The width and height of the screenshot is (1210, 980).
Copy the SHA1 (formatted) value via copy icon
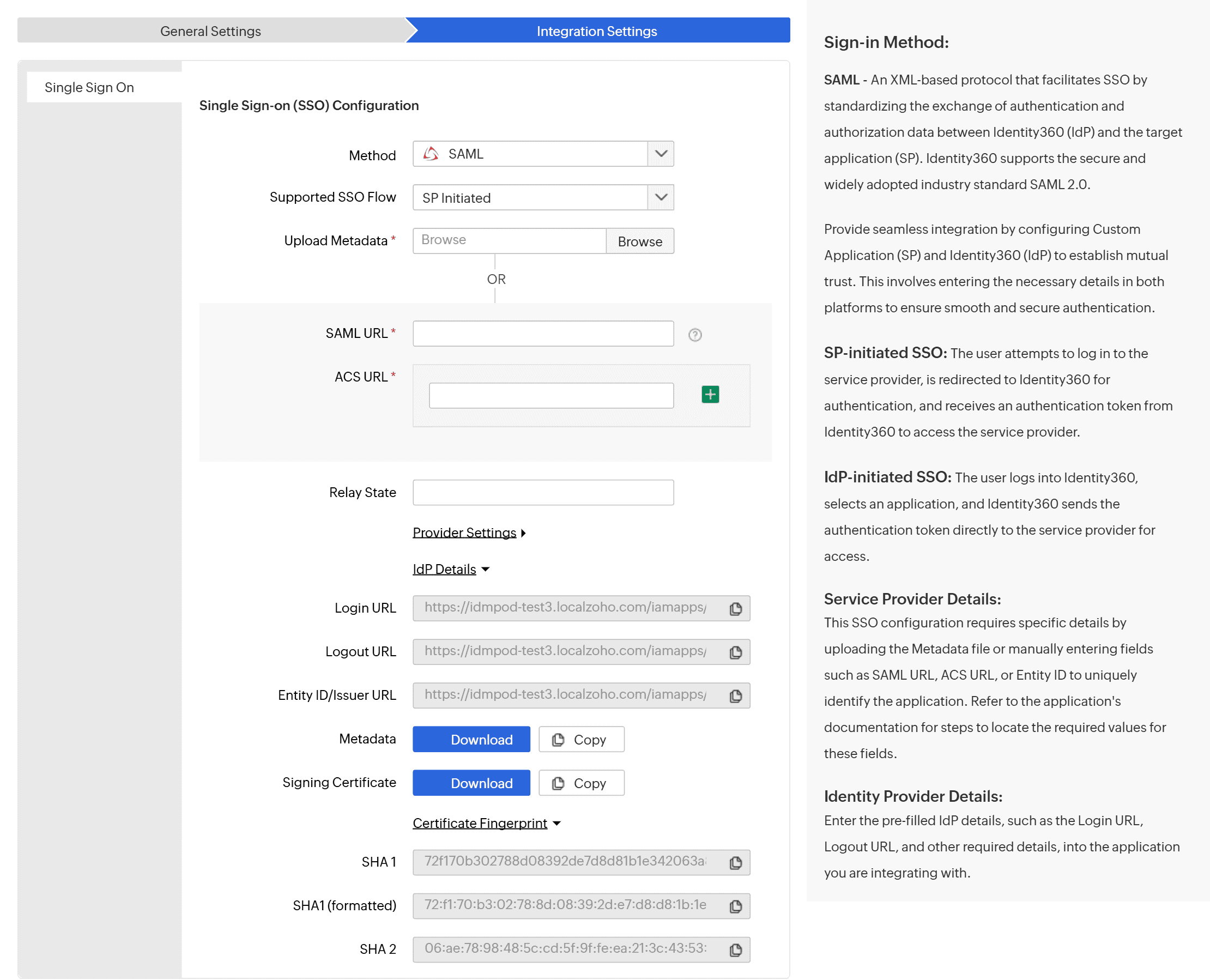coord(735,905)
